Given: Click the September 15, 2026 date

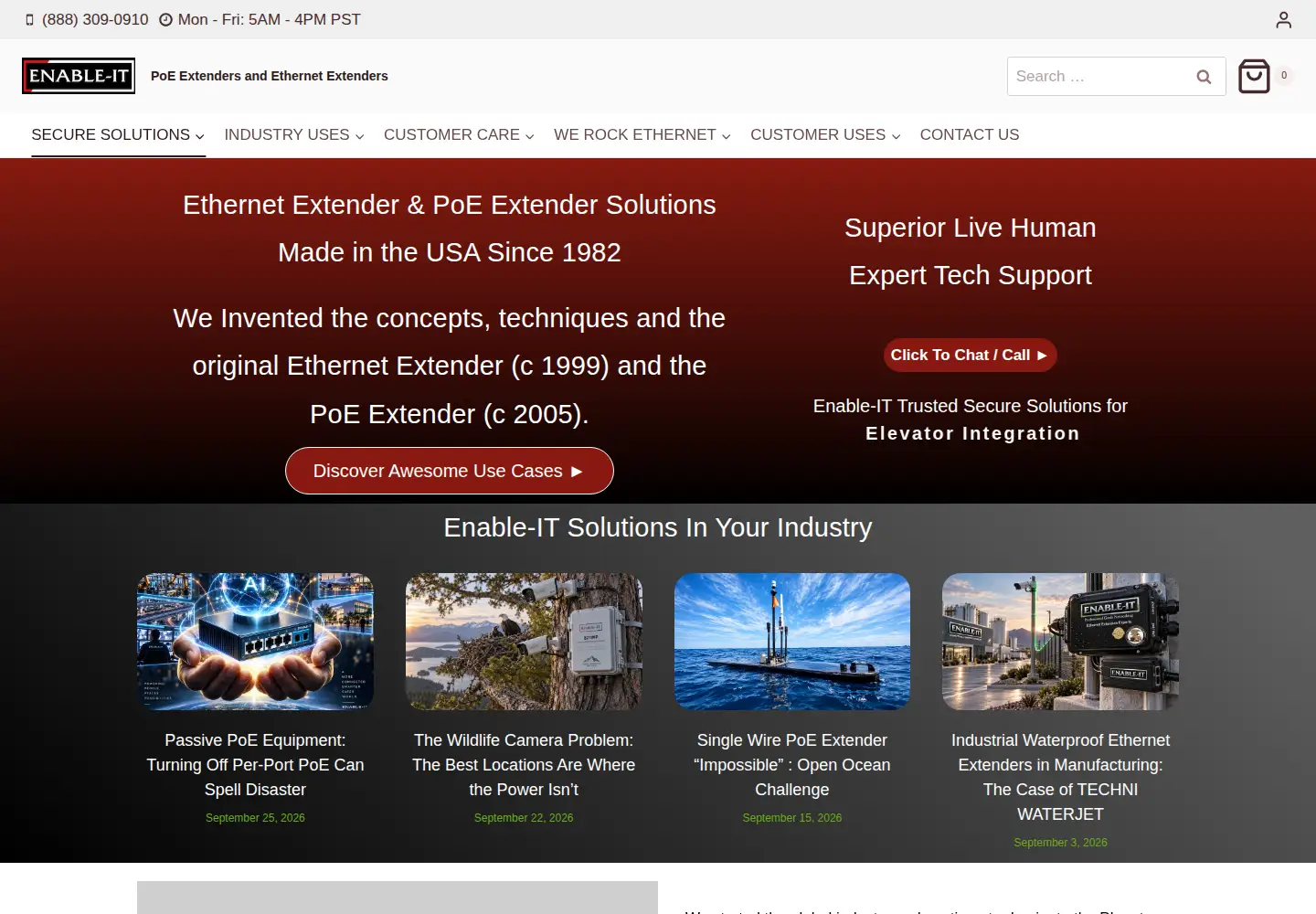Looking at the screenshot, I should coord(792,818).
